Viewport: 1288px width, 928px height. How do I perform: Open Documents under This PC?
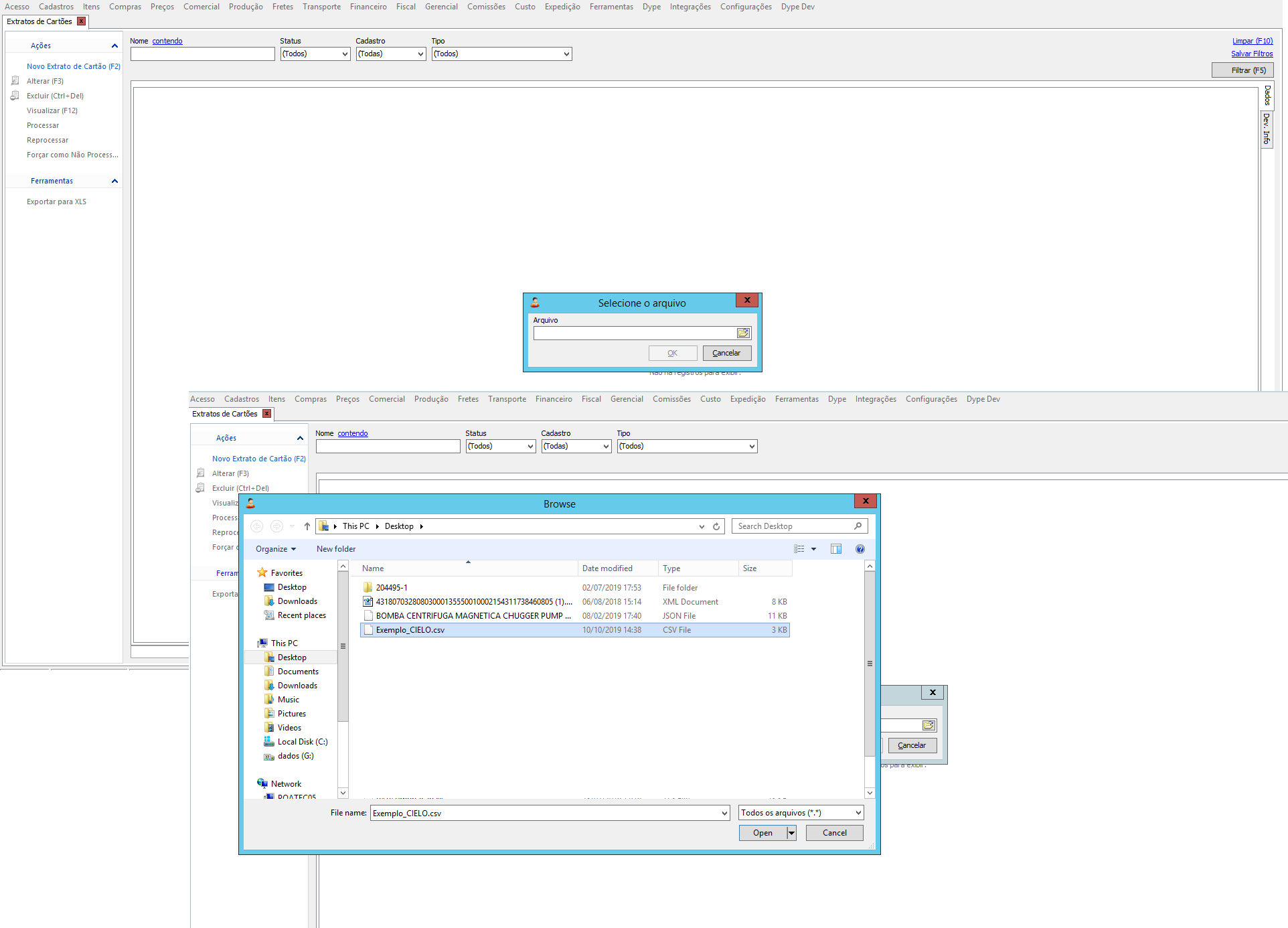pos(298,671)
